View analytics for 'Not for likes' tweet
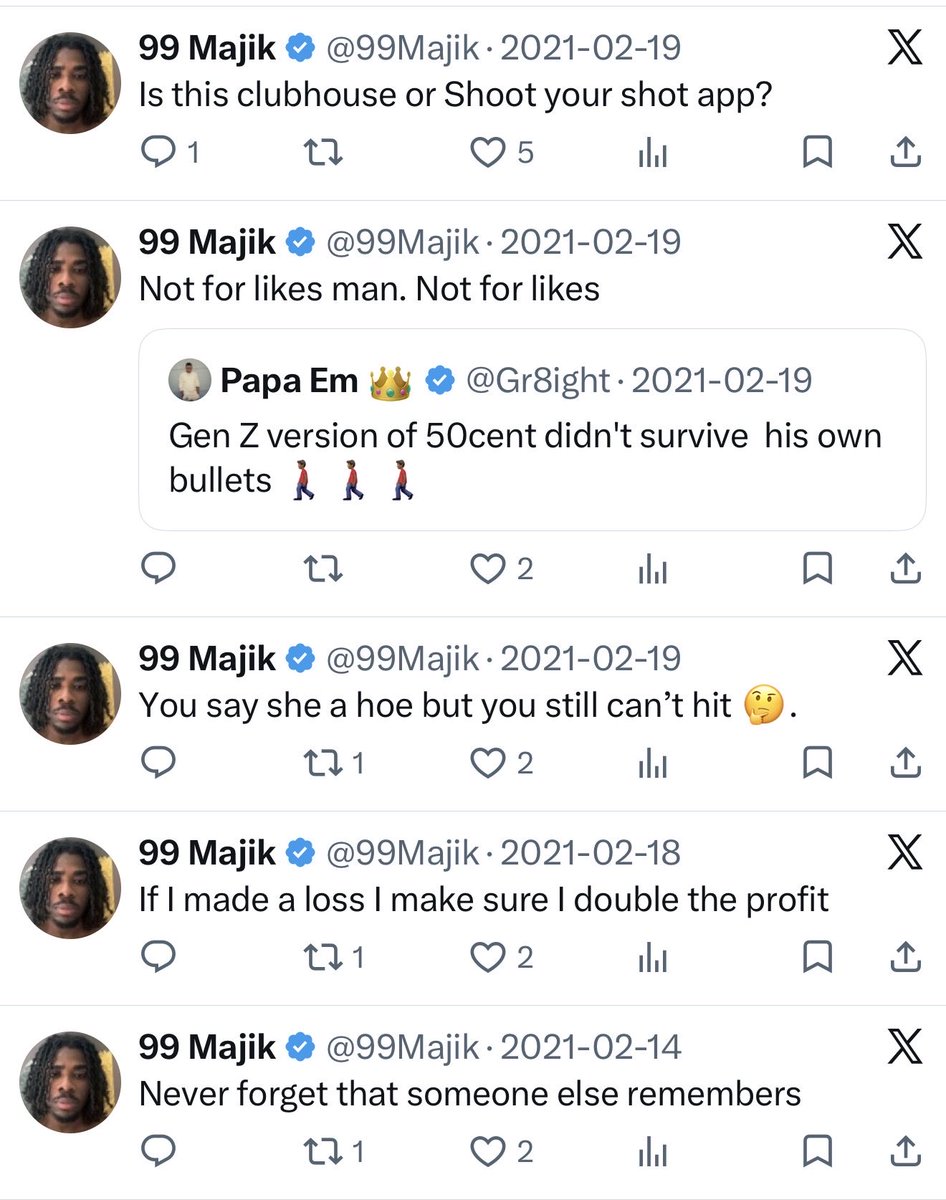Image resolution: width=946 pixels, height=1200 pixels. 652,569
